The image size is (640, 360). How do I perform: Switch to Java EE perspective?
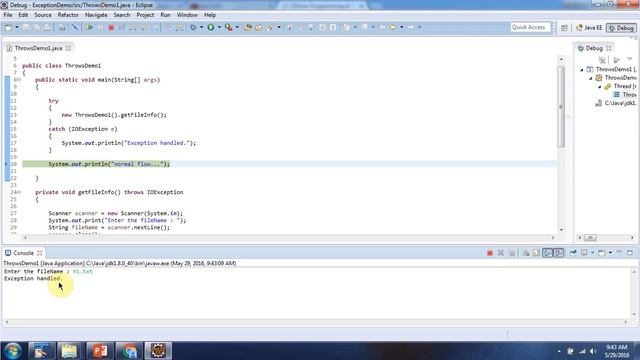pos(589,28)
